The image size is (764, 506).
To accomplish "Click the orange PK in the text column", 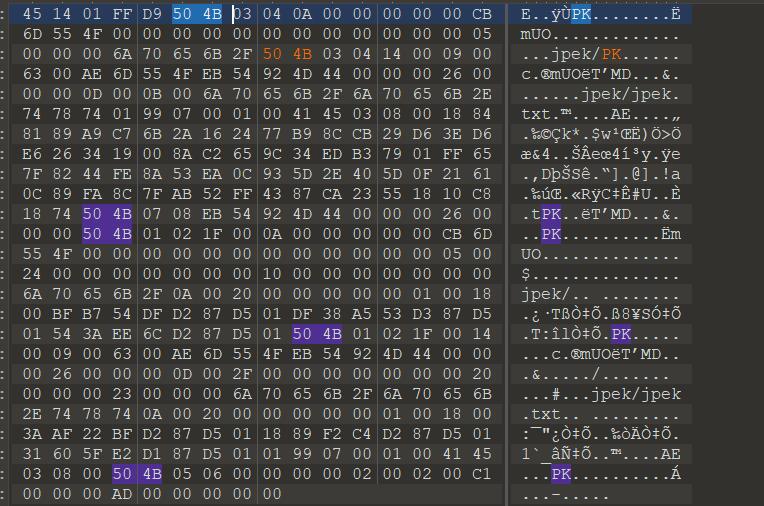I will pyautogui.click(x=612, y=53).
